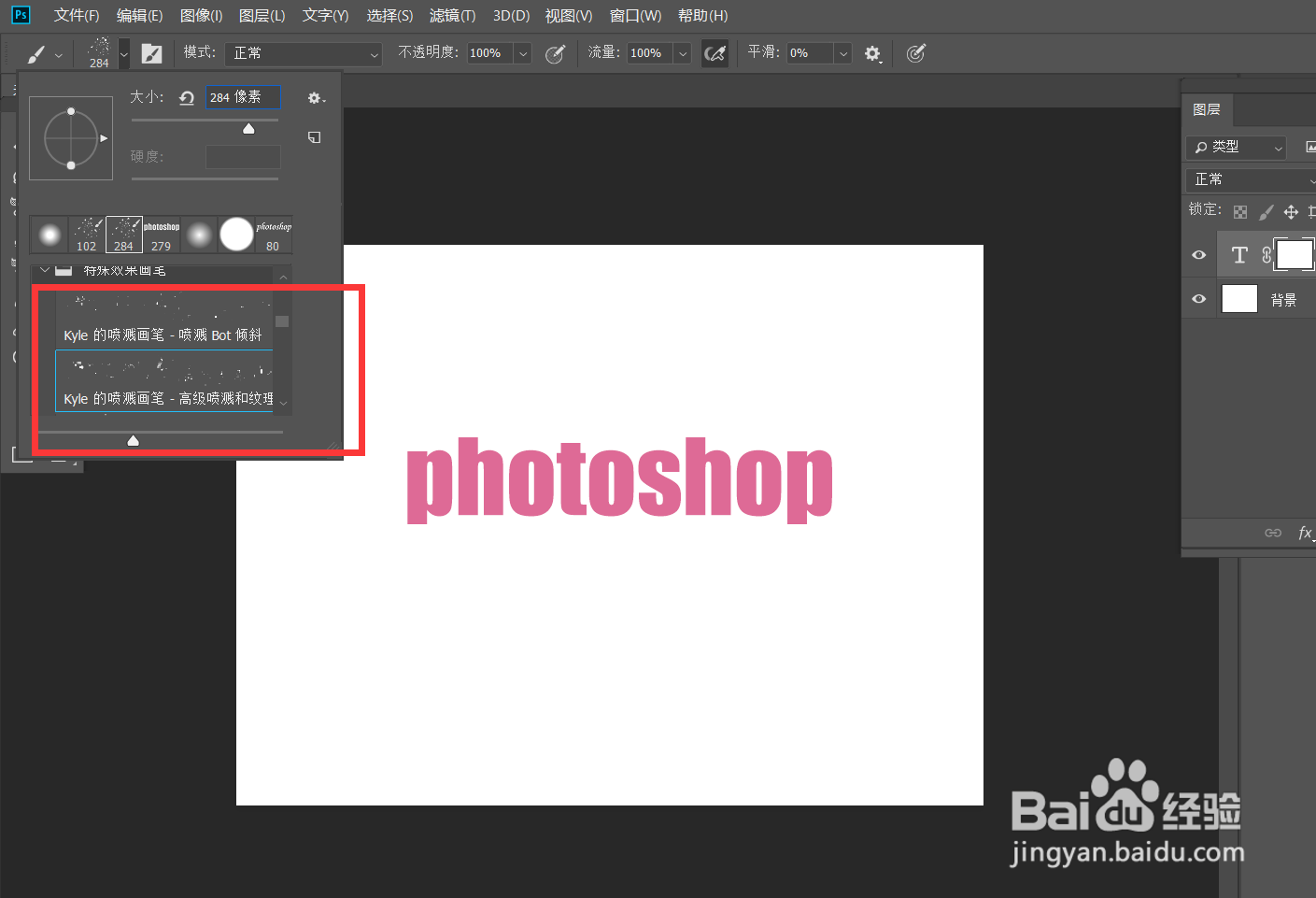
Task: Open the 帮助(H) menu
Action: click(702, 16)
